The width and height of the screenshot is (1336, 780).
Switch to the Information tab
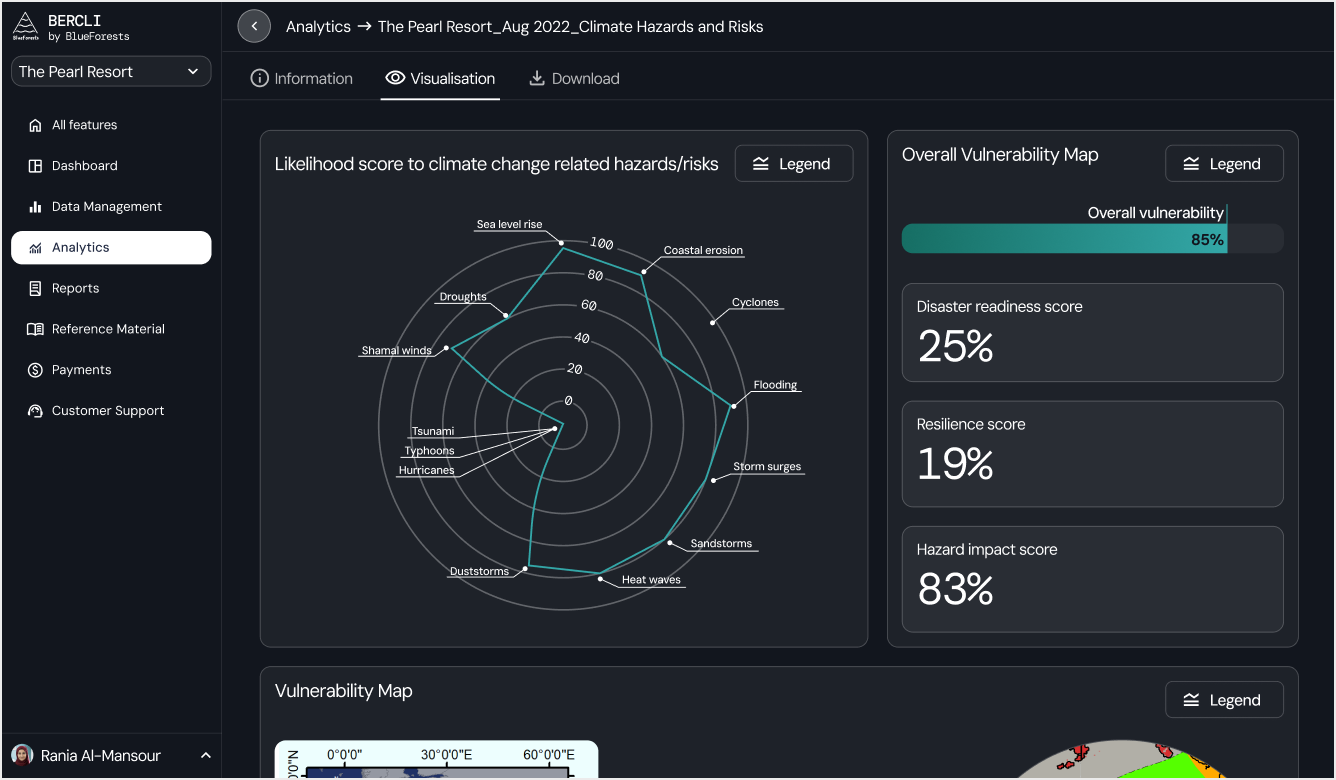[x=302, y=78]
